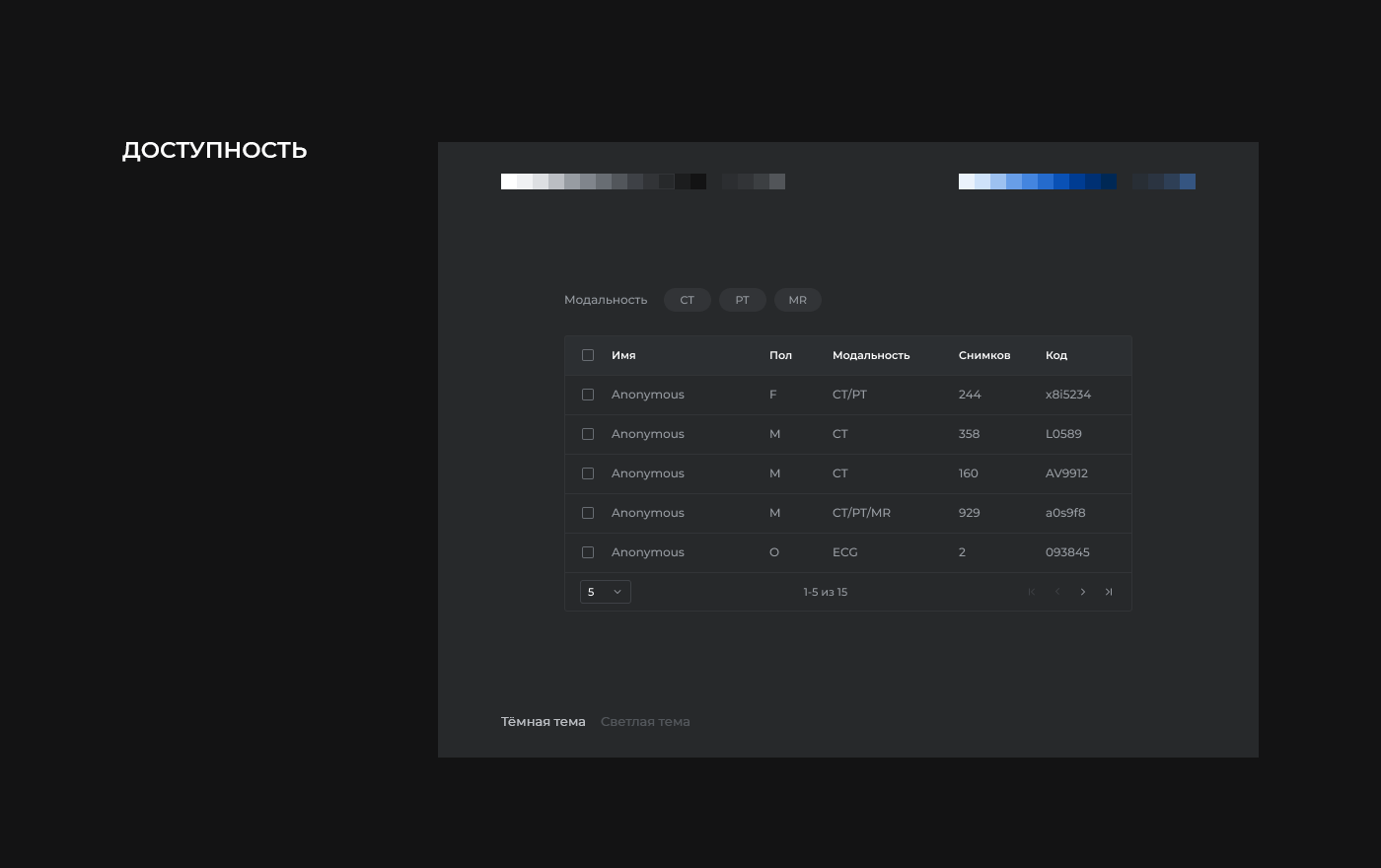Screen dimensions: 1381x868
Task: Select the ECG row checkbox
Action: [x=588, y=552]
